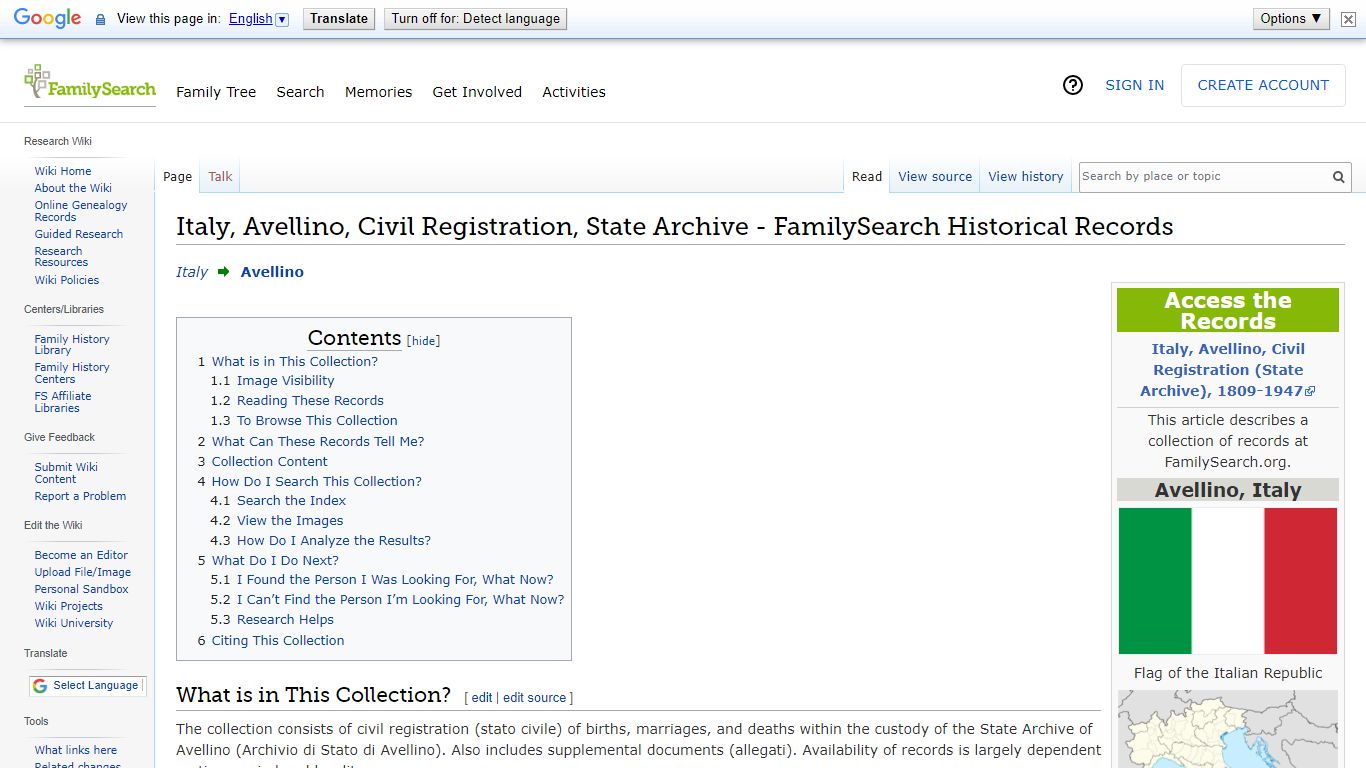Open Guided Research link
The width and height of the screenshot is (1366, 768).
click(79, 234)
